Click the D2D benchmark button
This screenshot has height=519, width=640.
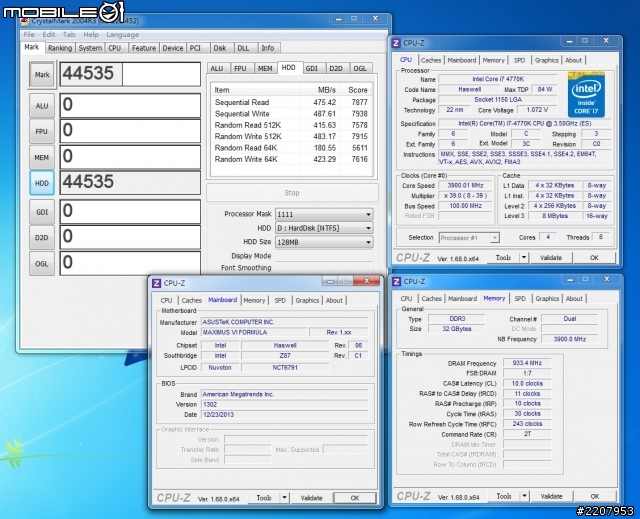coord(42,238)
